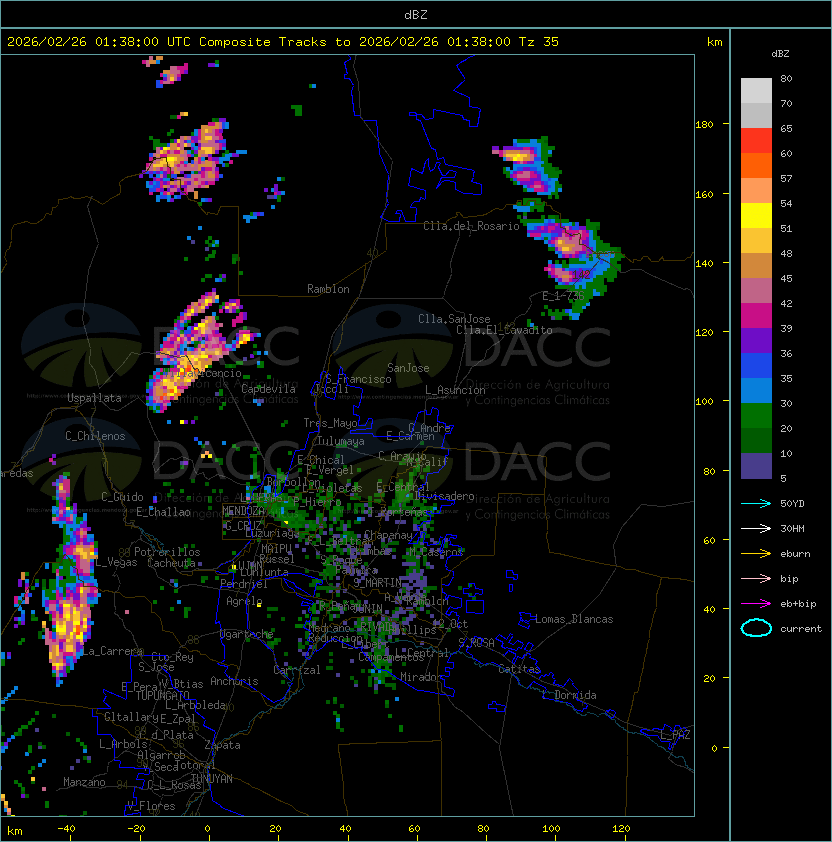Click the 'L_Arboleda' map label
This screenshot has height=842, width=832.
tap(196, 705)
